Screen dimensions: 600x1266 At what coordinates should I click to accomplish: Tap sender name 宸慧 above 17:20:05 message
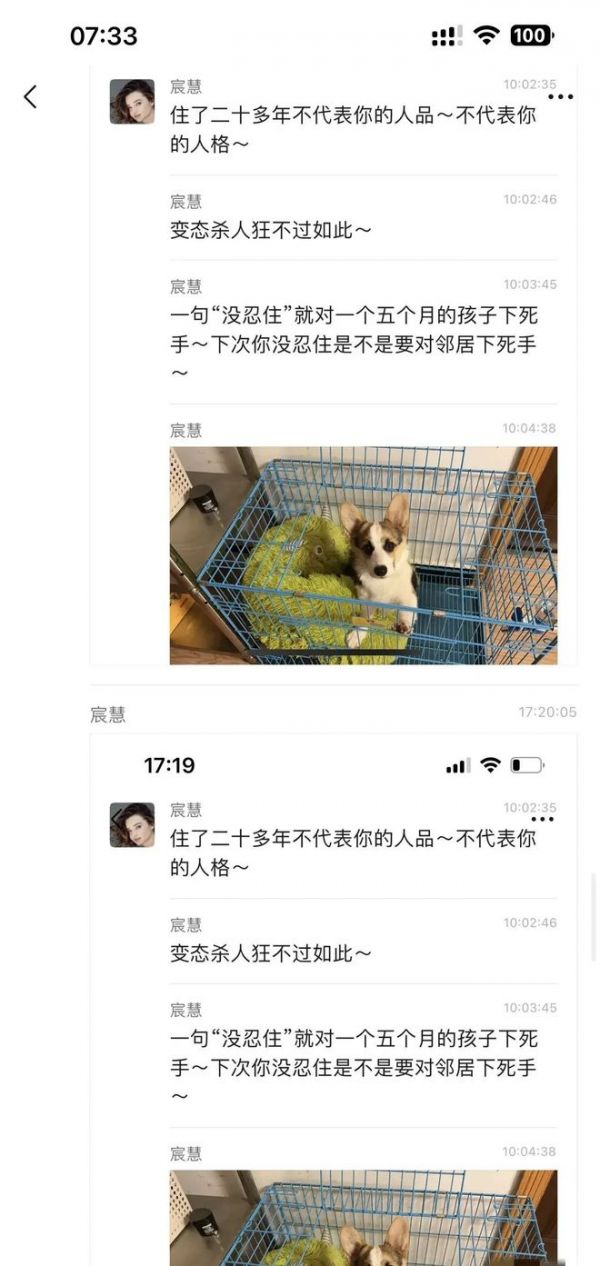coord(108,714)
